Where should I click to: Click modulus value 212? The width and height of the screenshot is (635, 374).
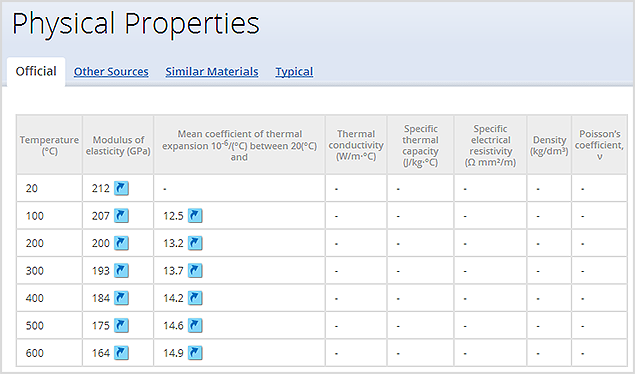click(100, 189)
